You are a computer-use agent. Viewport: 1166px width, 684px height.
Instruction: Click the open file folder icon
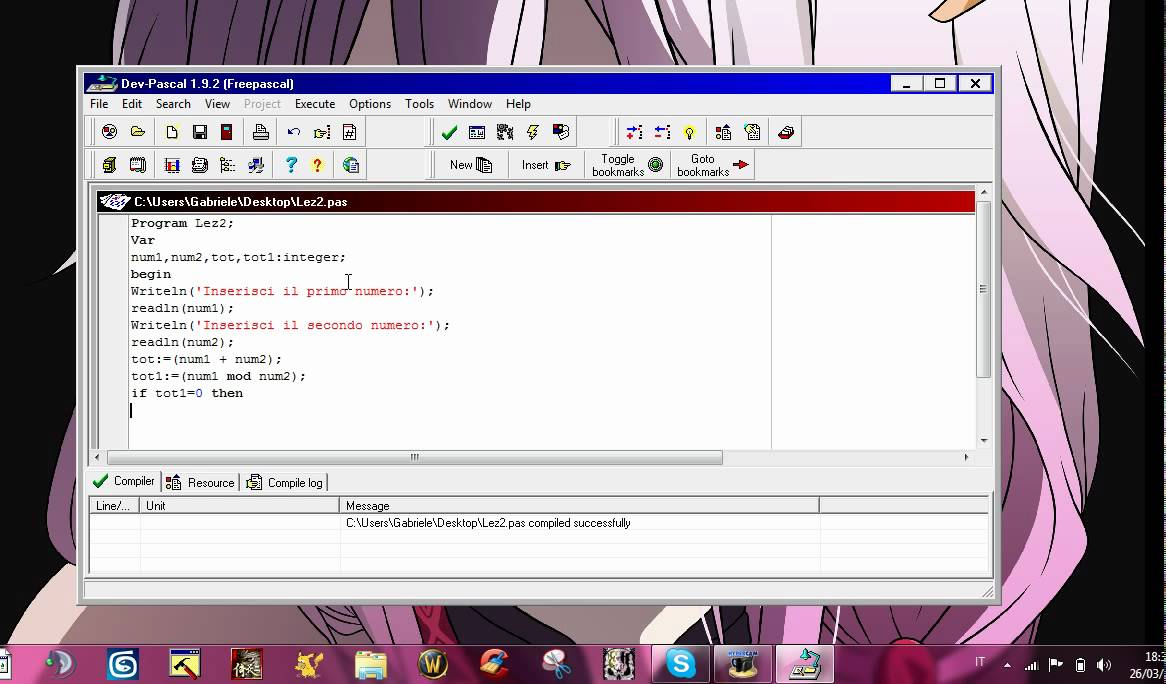coord(138,132)
